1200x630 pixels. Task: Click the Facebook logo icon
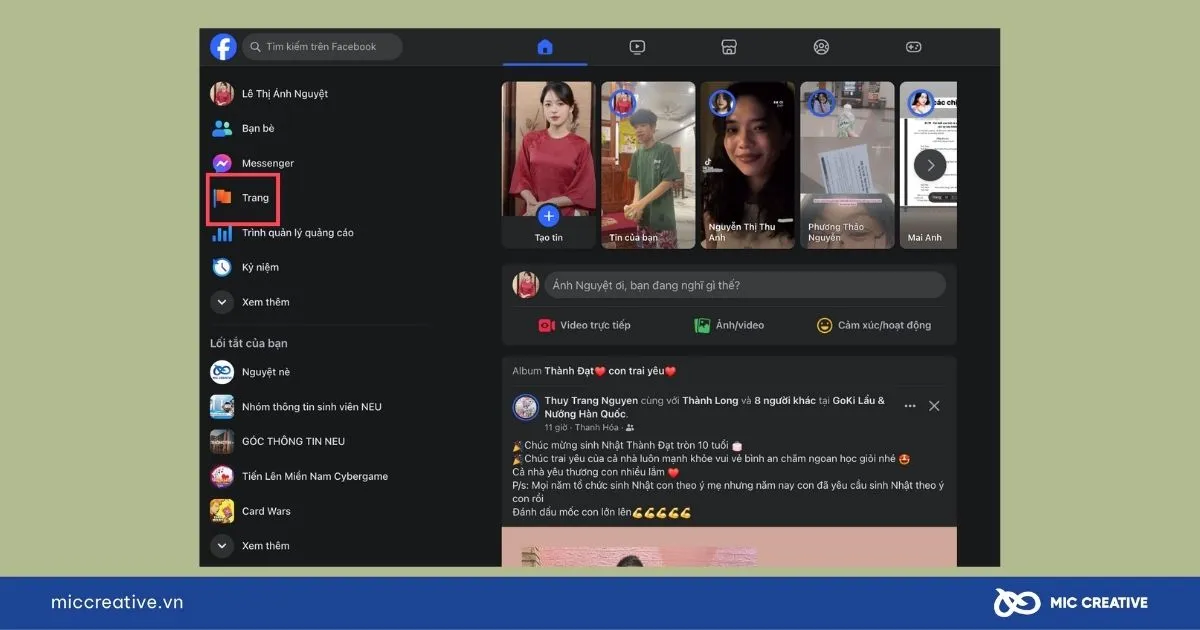pos(223,47)
